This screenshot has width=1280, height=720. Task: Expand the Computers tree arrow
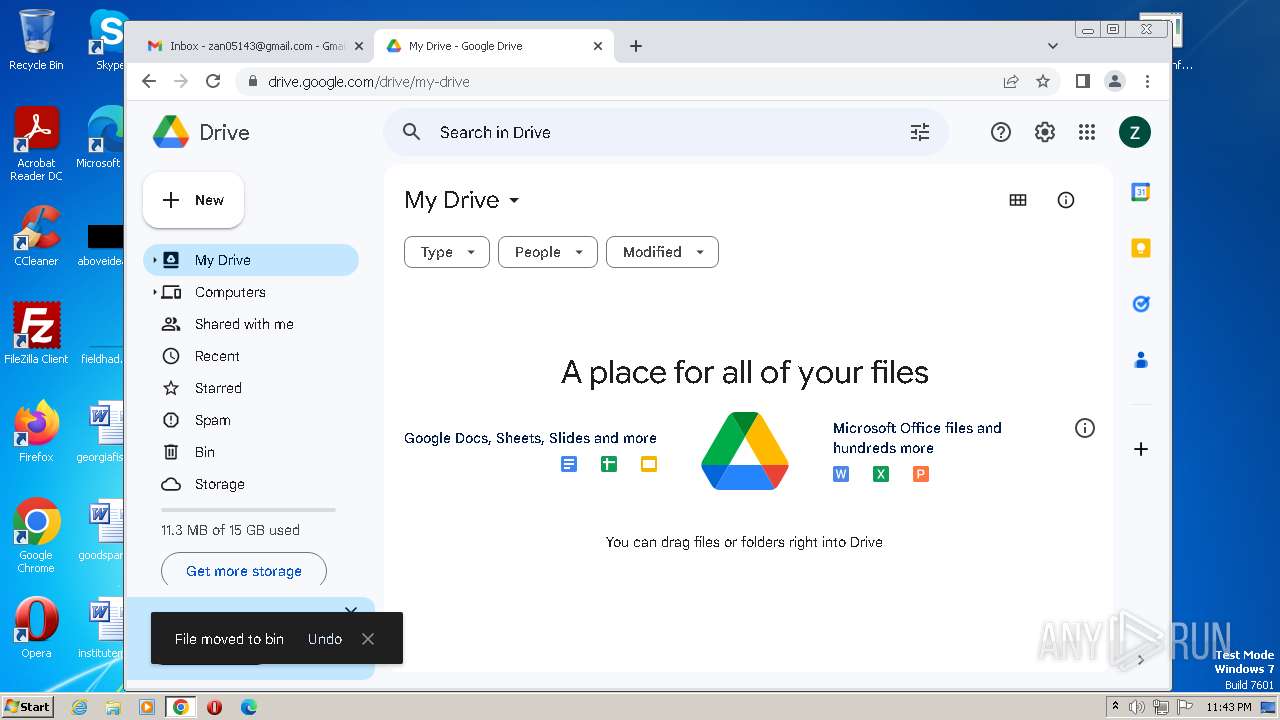154,292
